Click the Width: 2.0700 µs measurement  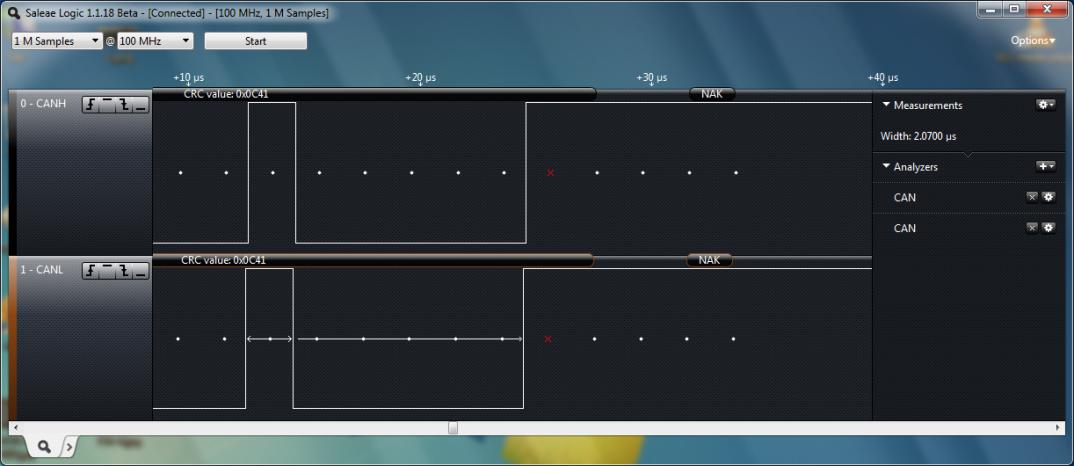pos(918,136)
